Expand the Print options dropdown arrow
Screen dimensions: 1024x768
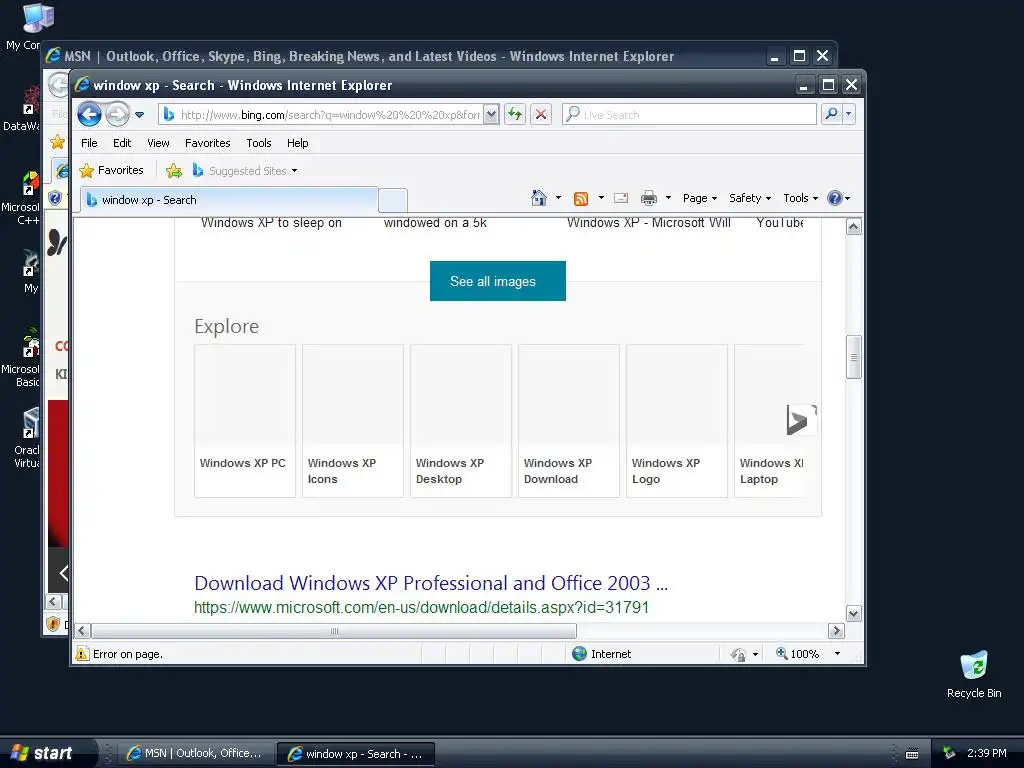click(x=668, y=198)
